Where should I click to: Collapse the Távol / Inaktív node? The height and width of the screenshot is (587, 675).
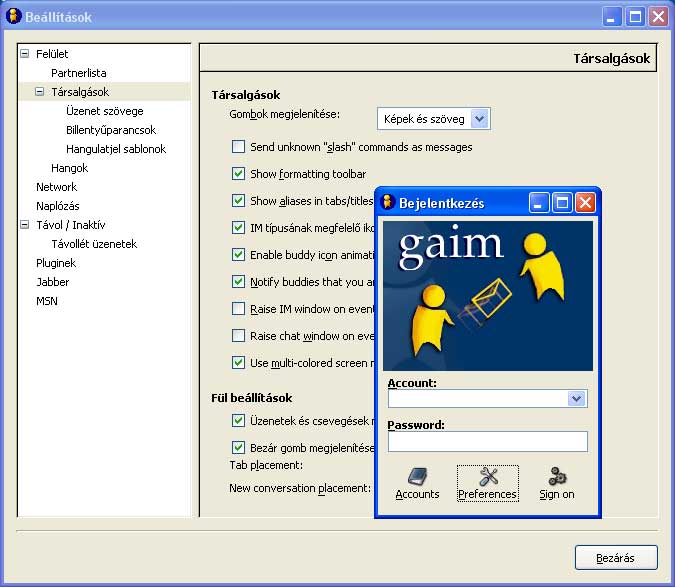point(25,225)
